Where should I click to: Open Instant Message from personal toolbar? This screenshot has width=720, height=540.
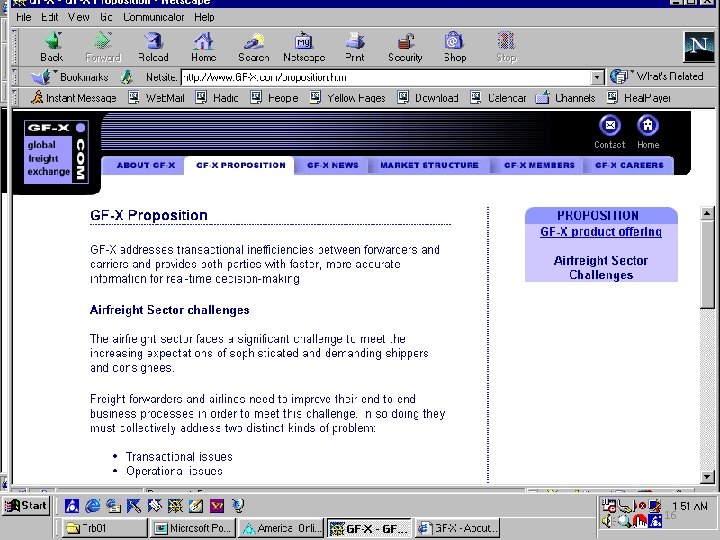pos(73,98)
